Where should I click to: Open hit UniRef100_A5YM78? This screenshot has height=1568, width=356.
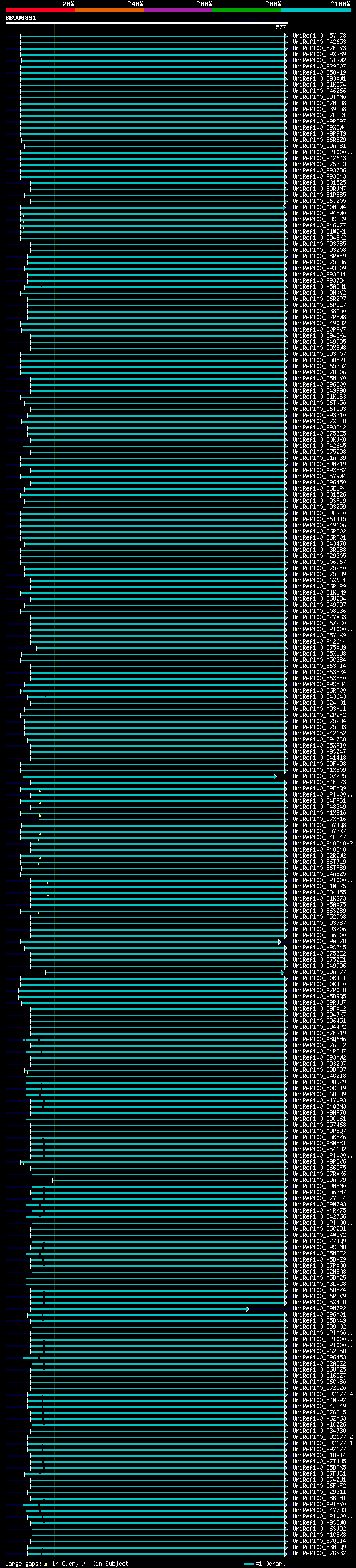(319, 36)
